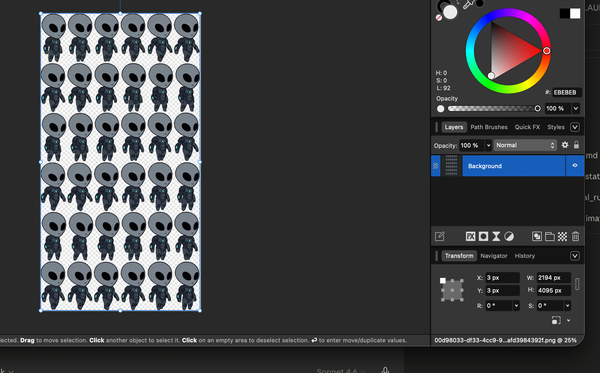Screen dimensions: 600x373
Task: Edit the X position field
Action: 502,278
